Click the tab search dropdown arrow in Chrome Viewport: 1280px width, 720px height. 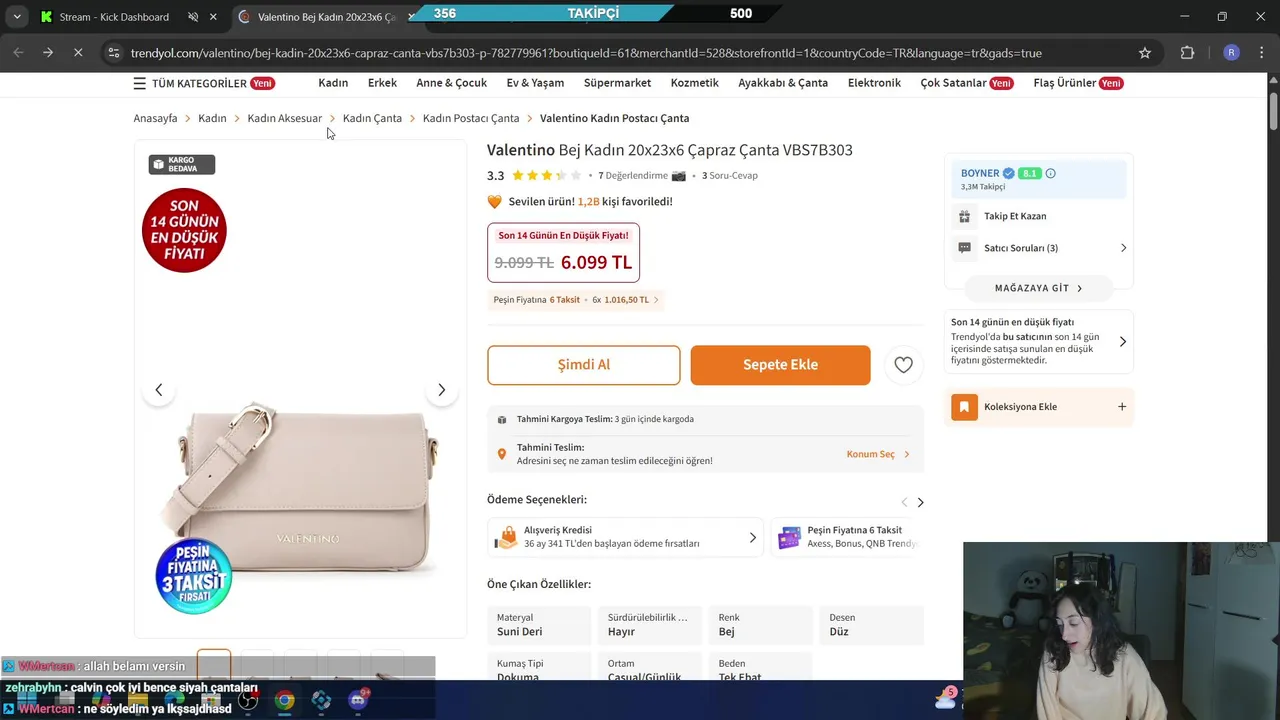click(17, 17)
